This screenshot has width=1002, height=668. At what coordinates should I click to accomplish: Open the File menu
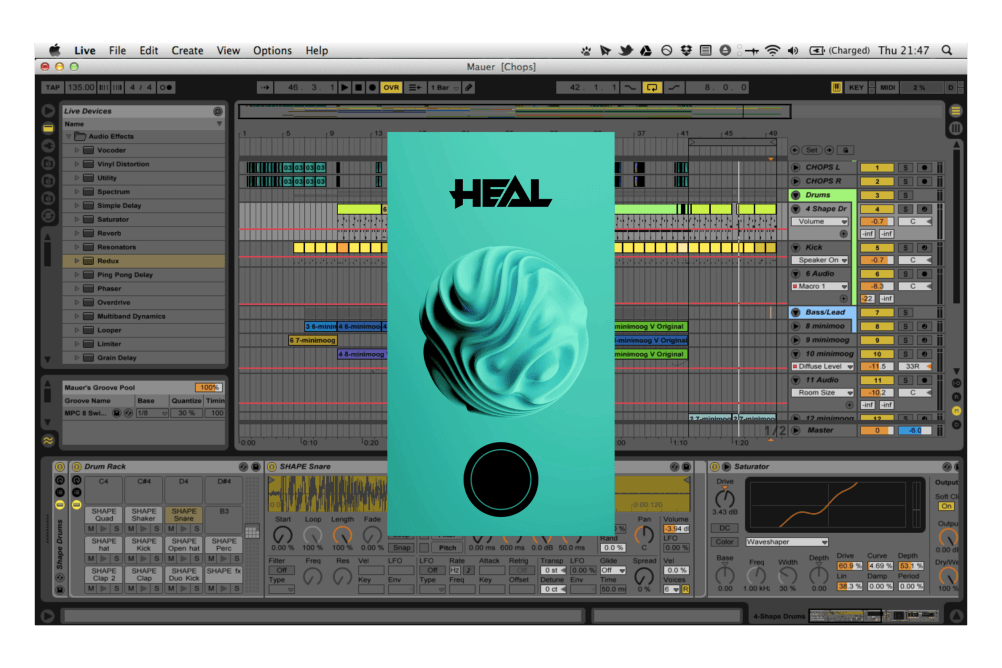(x=117, y=50)
